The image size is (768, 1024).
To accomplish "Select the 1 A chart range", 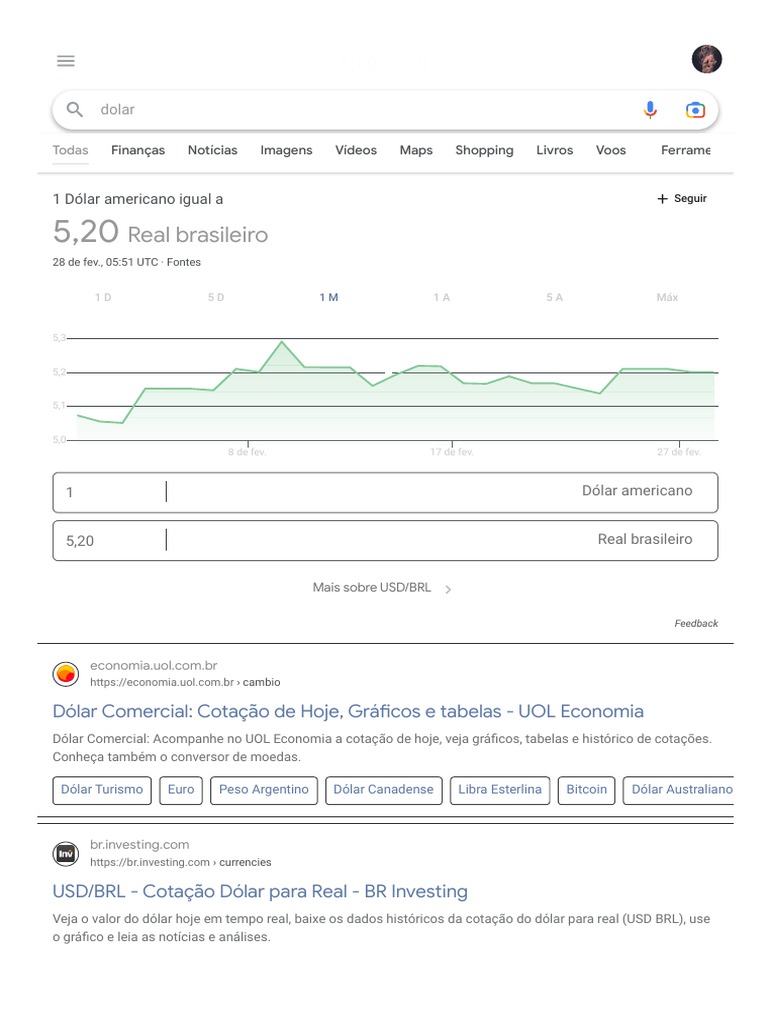I will click(x=441, y=298).
